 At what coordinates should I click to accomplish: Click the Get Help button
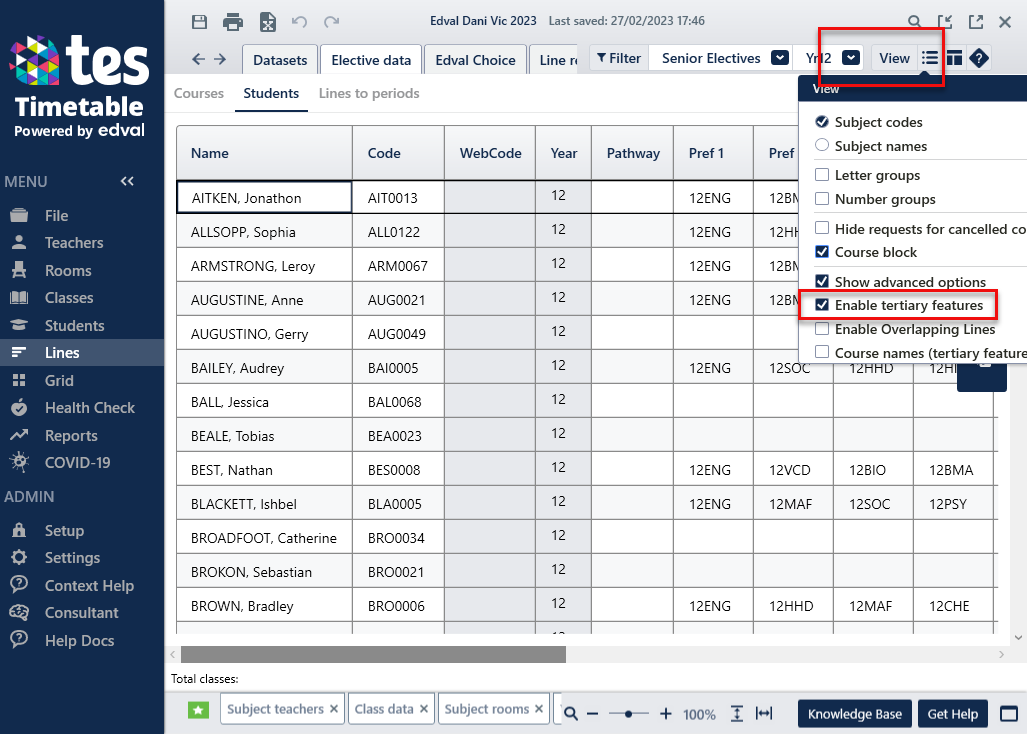tap(952, 714)
